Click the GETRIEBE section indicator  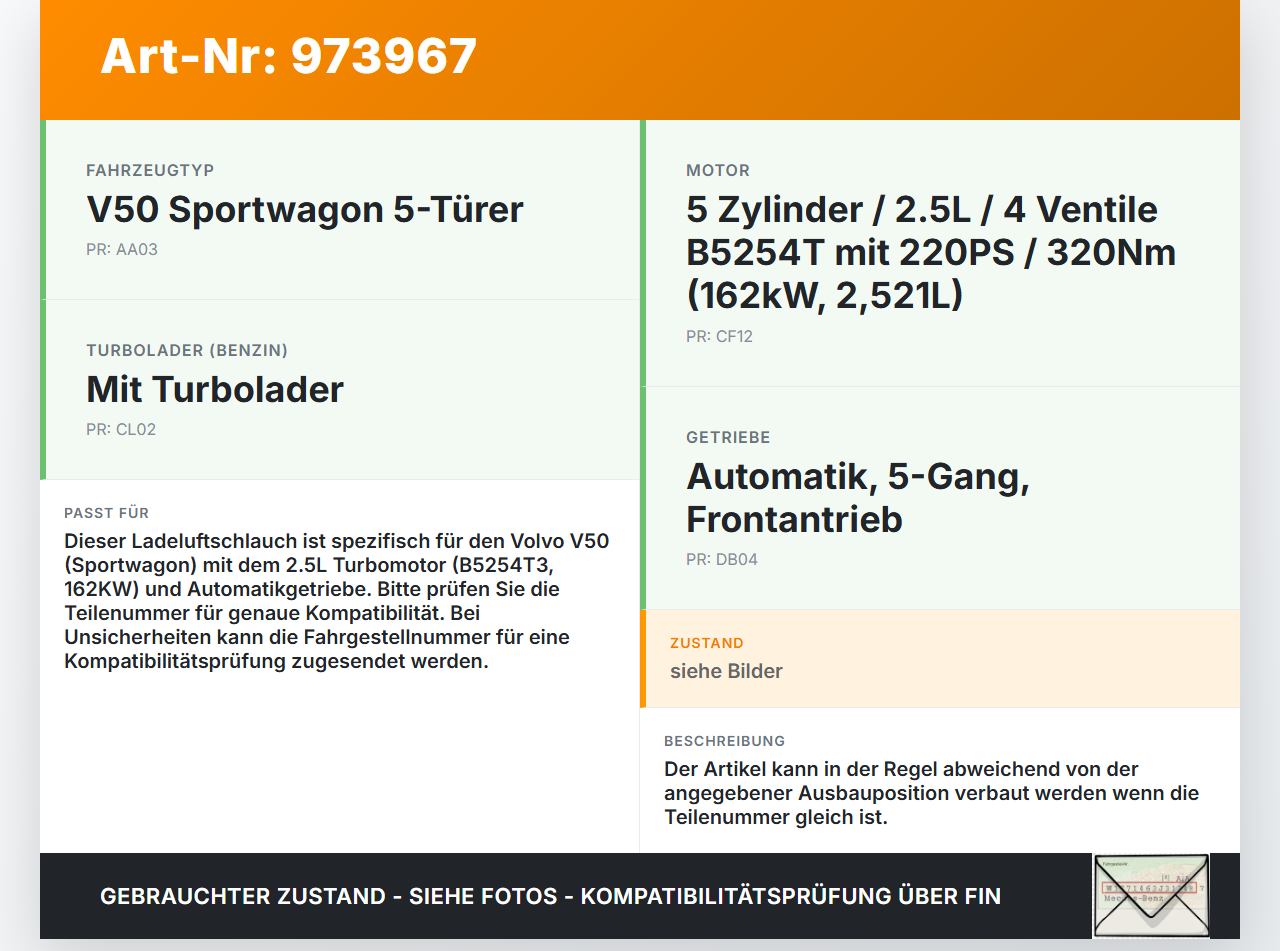point(643,497)
